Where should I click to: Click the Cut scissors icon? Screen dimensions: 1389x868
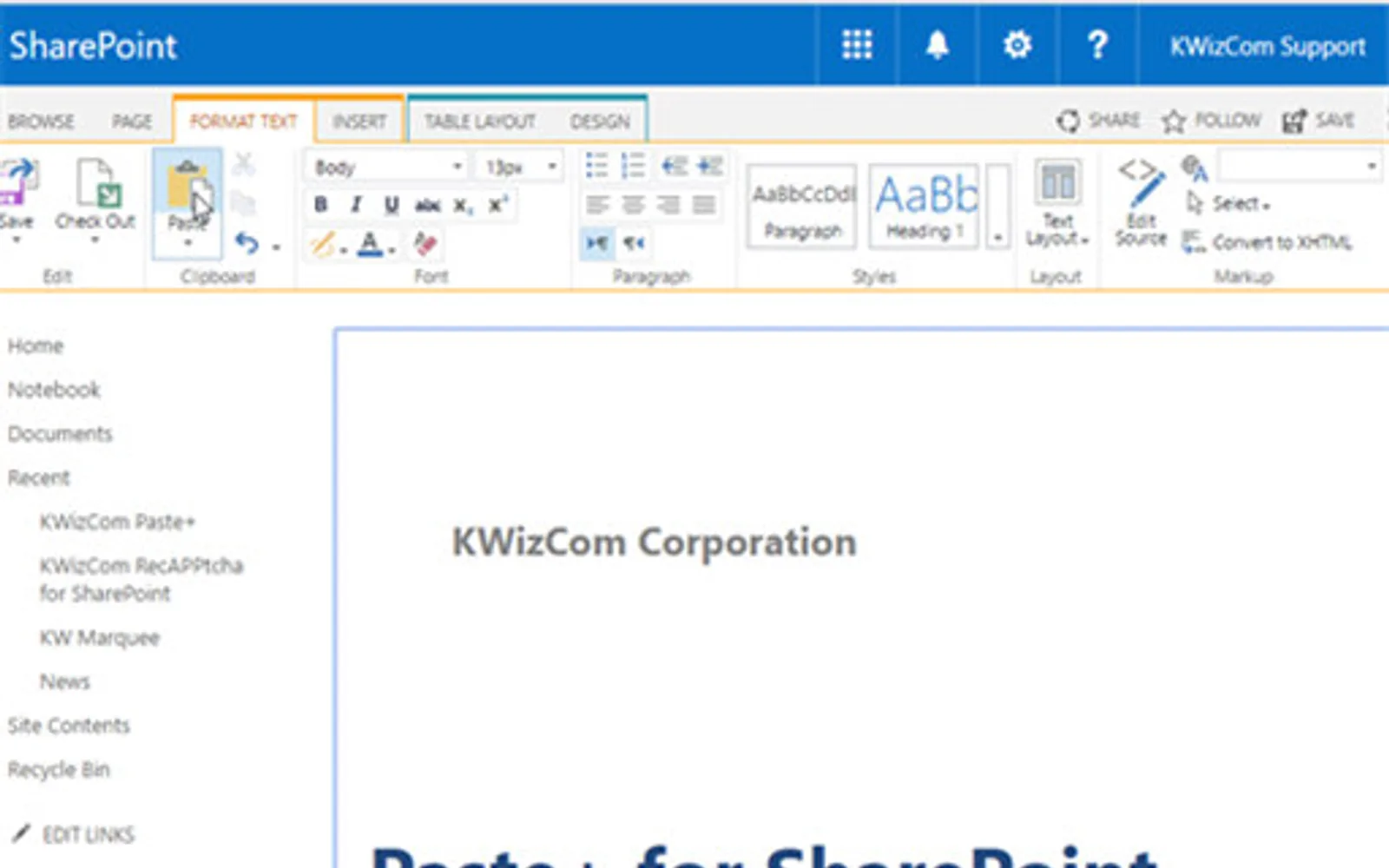click(x=244, y=164)
